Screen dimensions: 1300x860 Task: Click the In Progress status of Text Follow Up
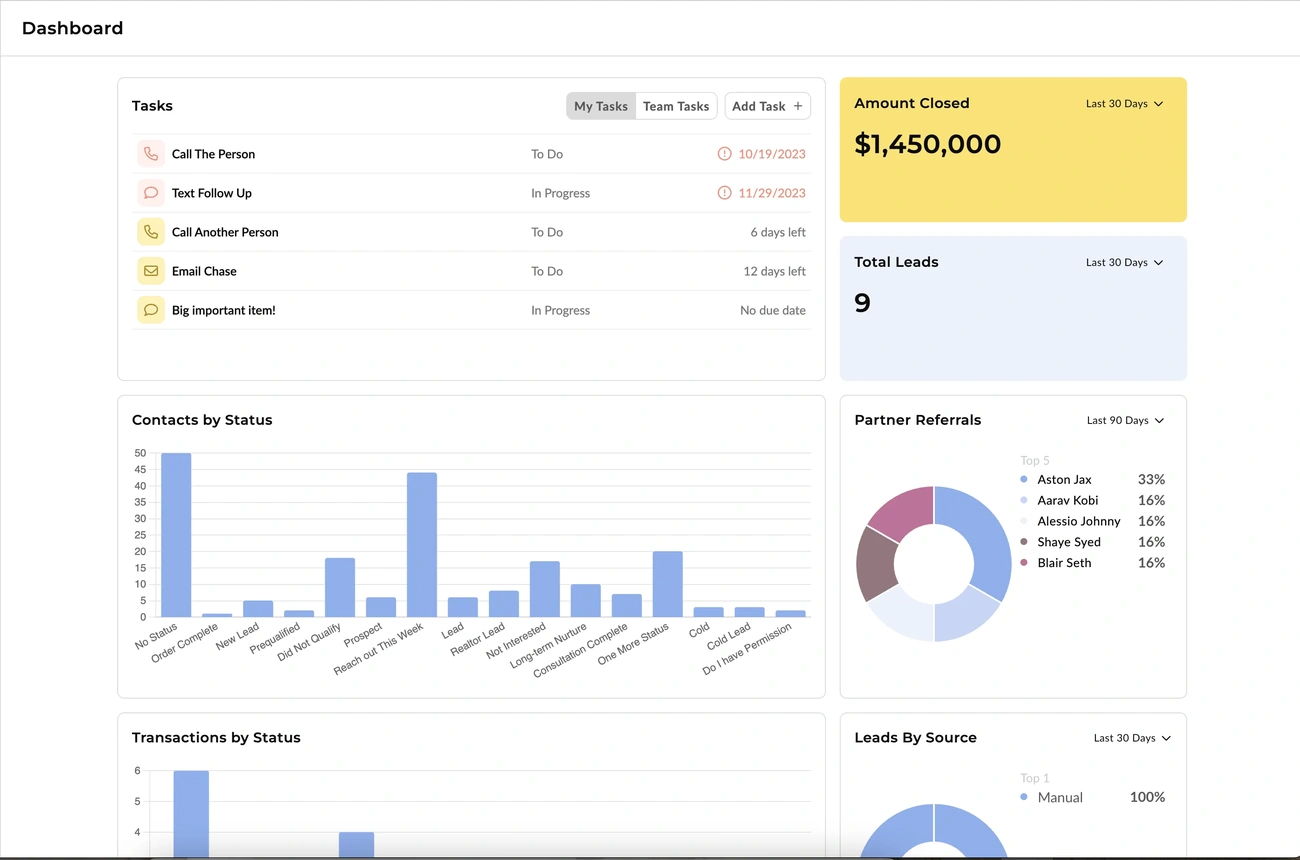coord(560,193)
